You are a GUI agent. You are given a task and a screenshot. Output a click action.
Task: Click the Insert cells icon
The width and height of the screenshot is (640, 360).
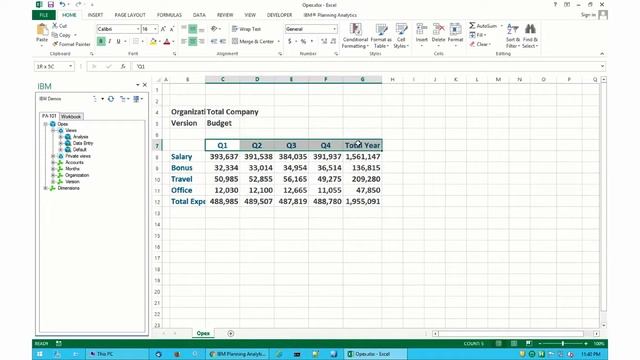click(421, 30)
